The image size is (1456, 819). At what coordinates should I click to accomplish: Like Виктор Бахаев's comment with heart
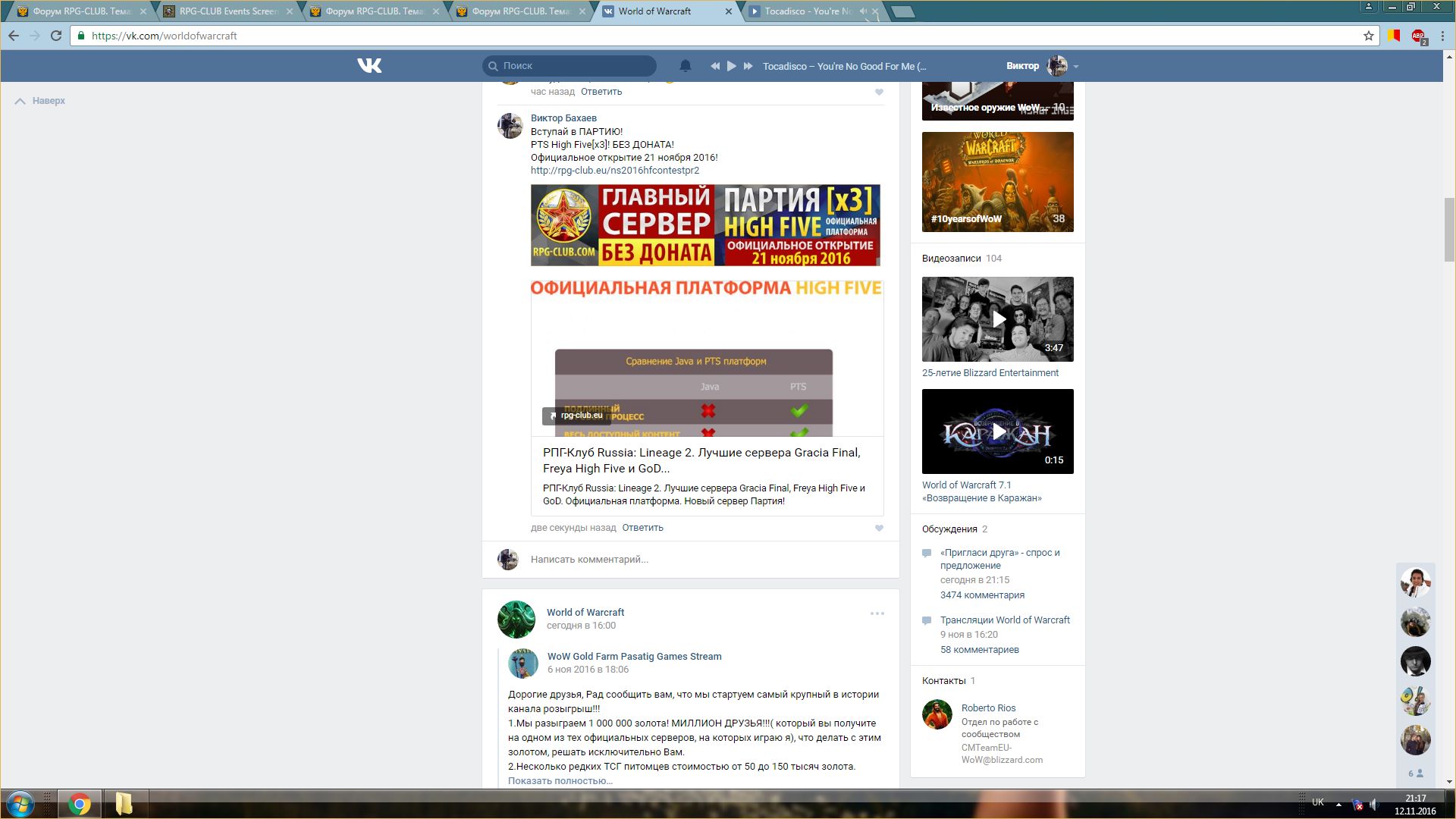[879, 528]
